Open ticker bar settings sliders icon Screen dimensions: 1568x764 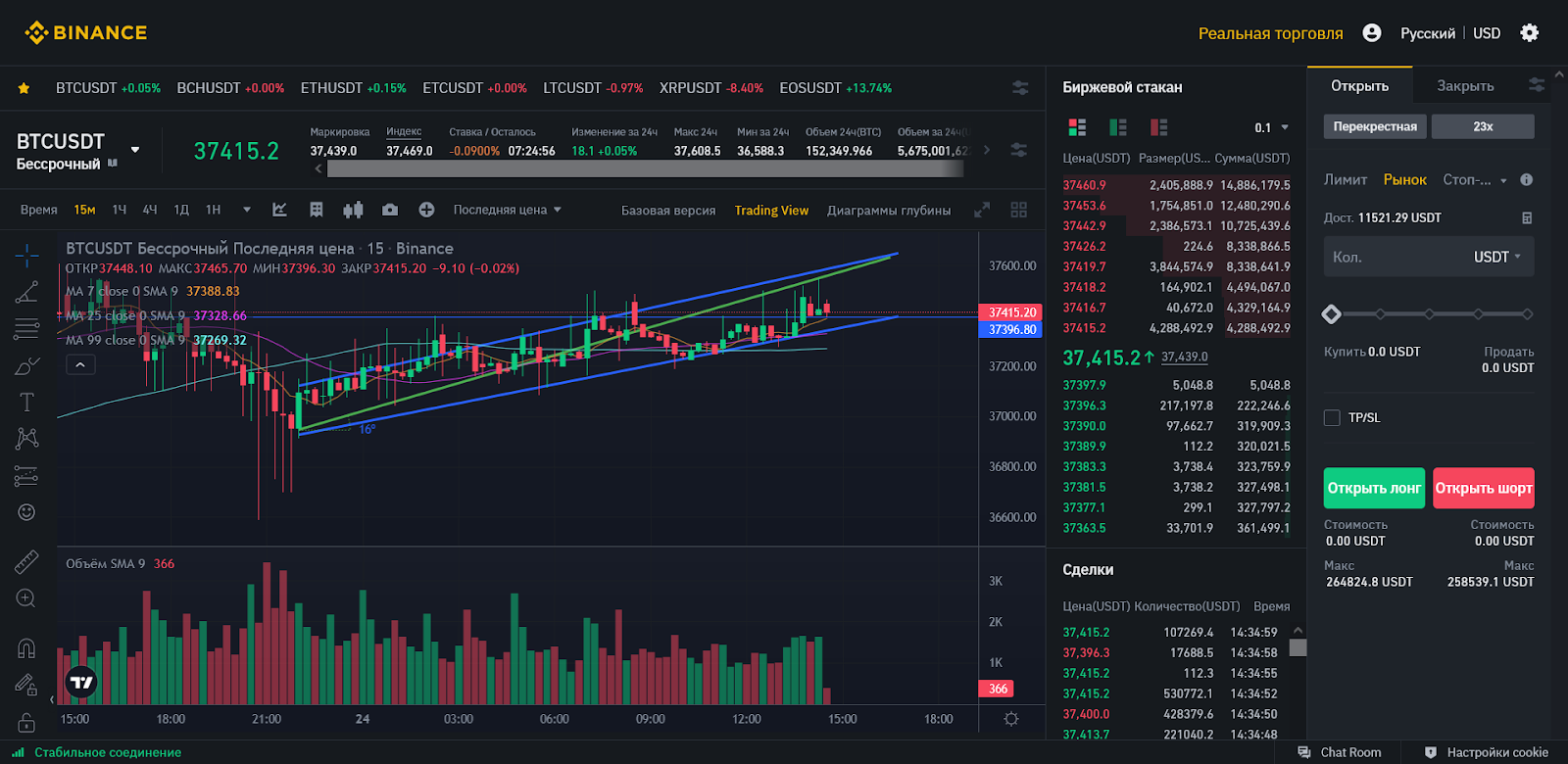coord(1020,88)
